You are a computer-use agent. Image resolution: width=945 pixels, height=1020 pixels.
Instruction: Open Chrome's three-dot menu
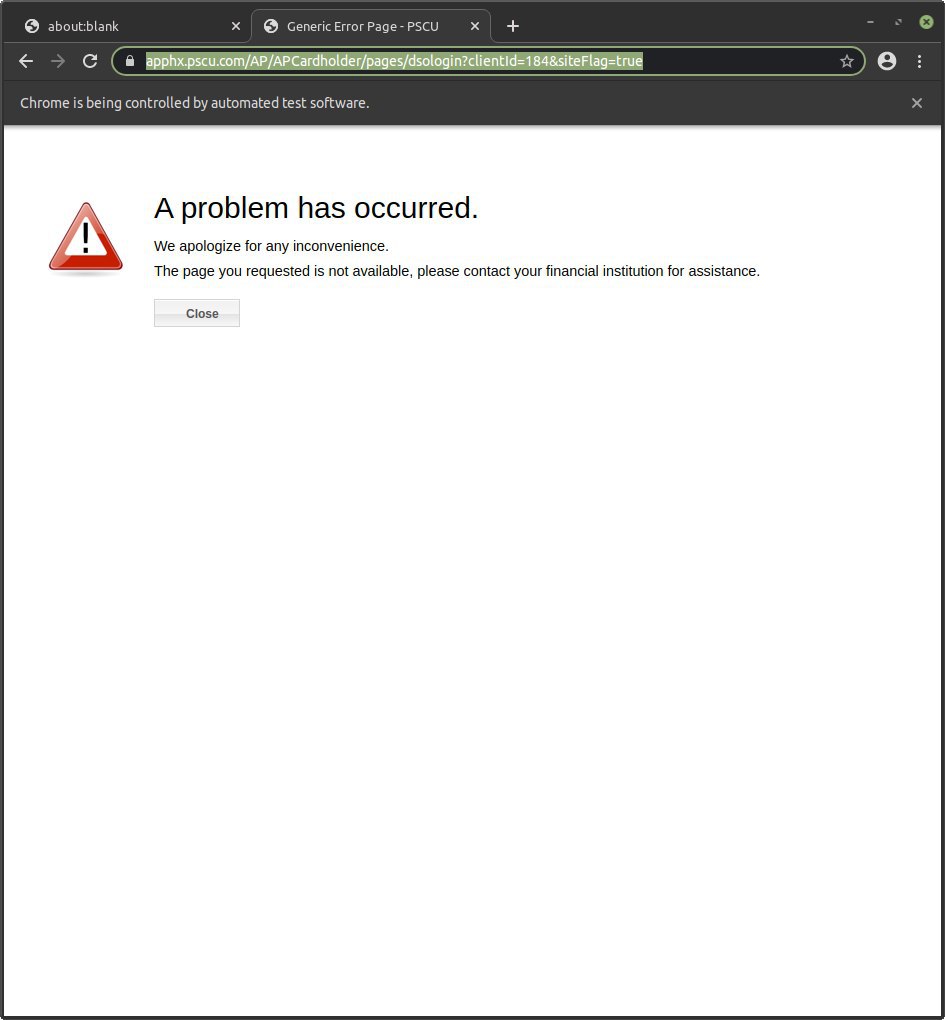click(919, 61)
